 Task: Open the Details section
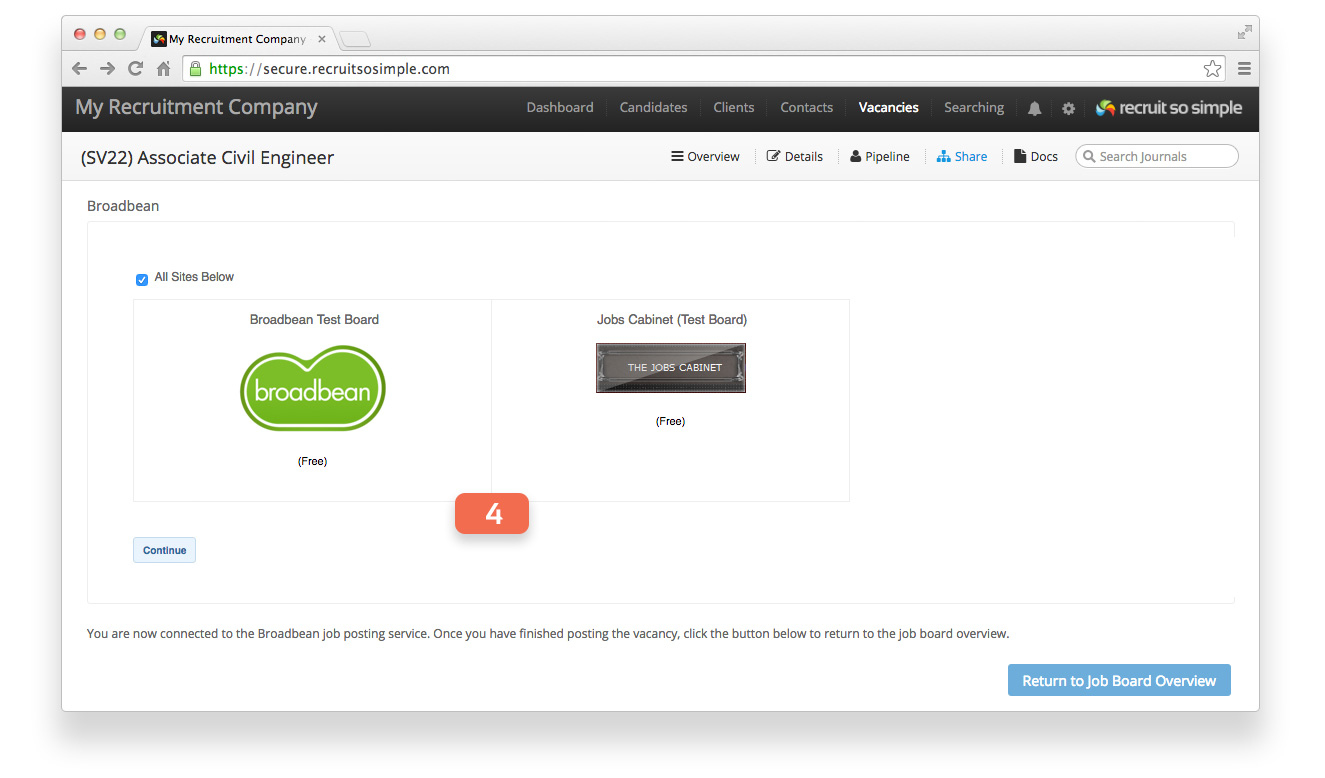(795, 157)
